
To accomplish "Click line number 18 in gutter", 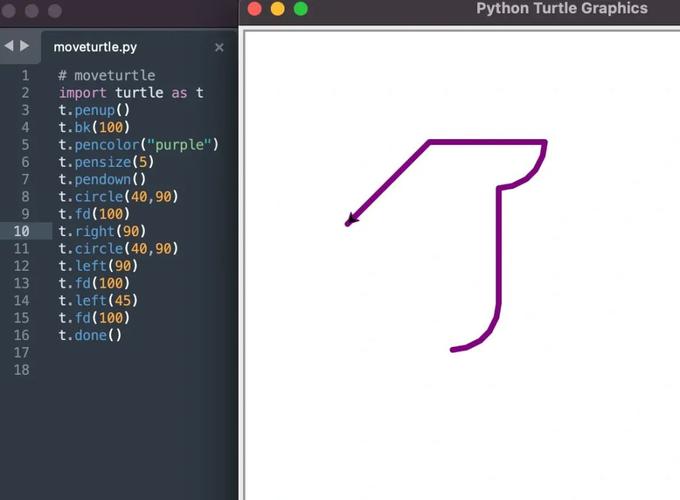I will click(x=21, y=370).
